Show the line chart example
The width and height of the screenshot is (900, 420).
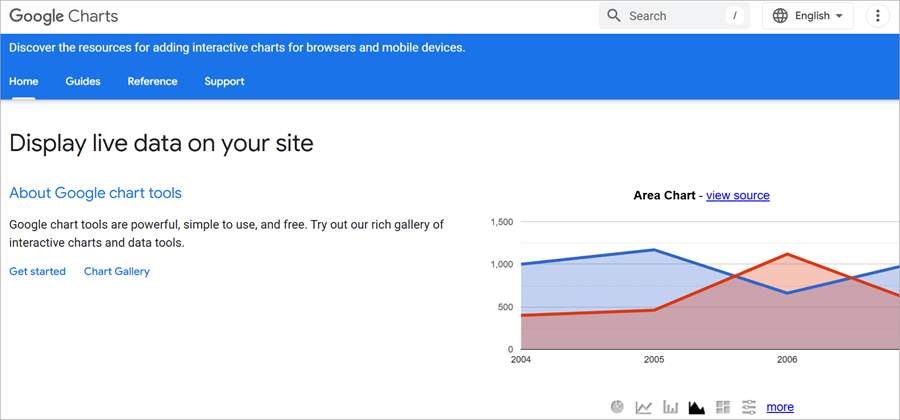click(x=643, y=407)
